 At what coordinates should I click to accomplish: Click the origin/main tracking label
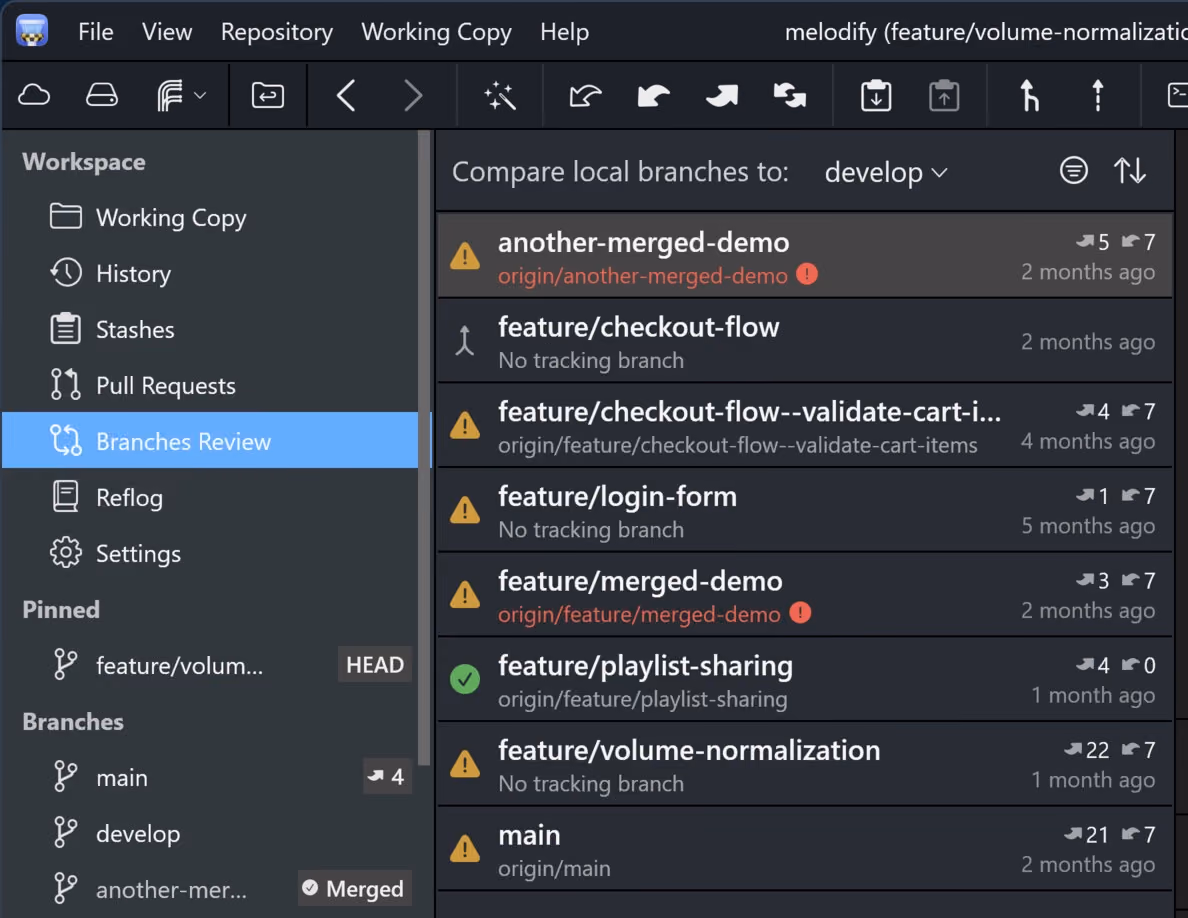tap(554, 869)
